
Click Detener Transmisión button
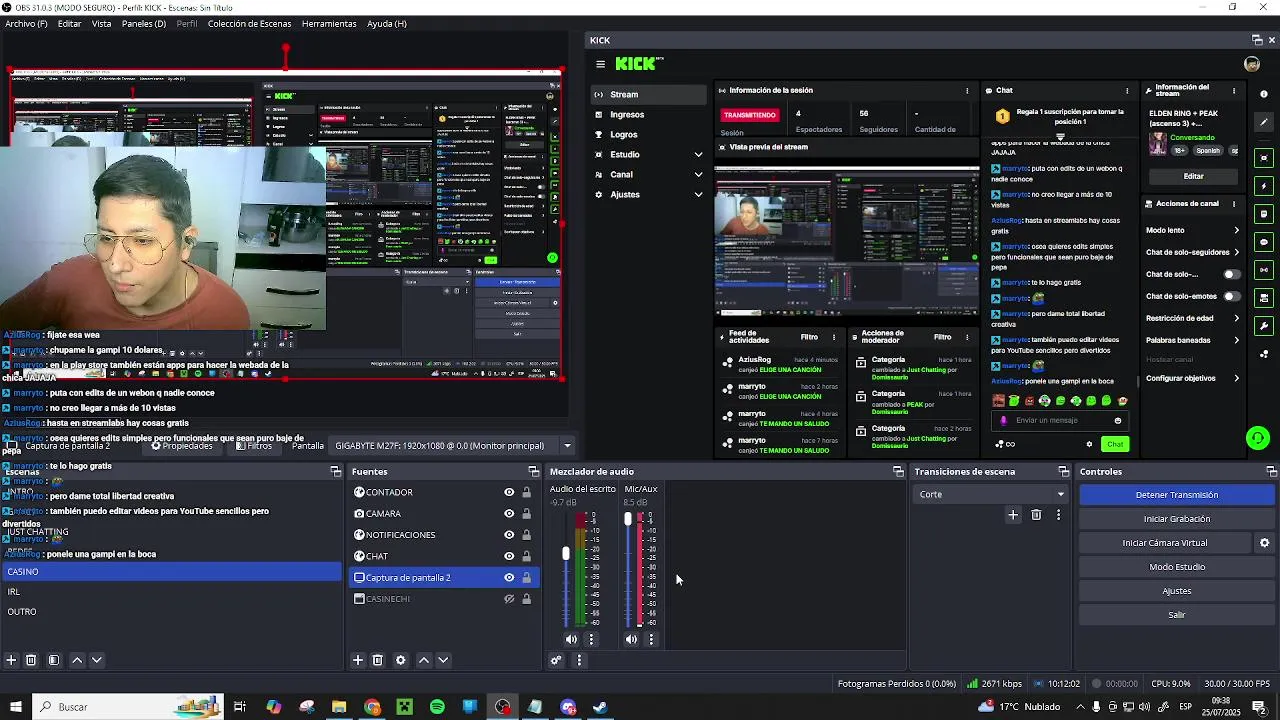pos(1177,495)
